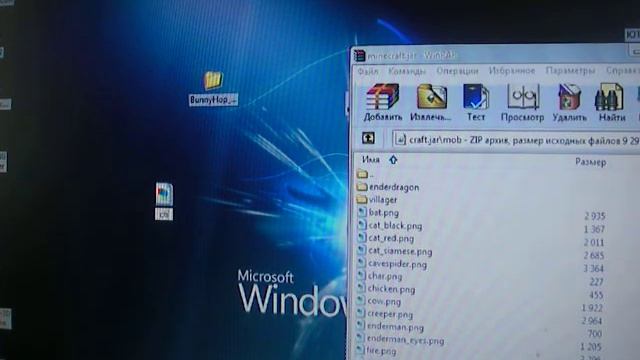Viewport: 640px width, 360px height.
Task: Click the Удалить (Delete) toolbar icon
Action: [x=569, y=103]
